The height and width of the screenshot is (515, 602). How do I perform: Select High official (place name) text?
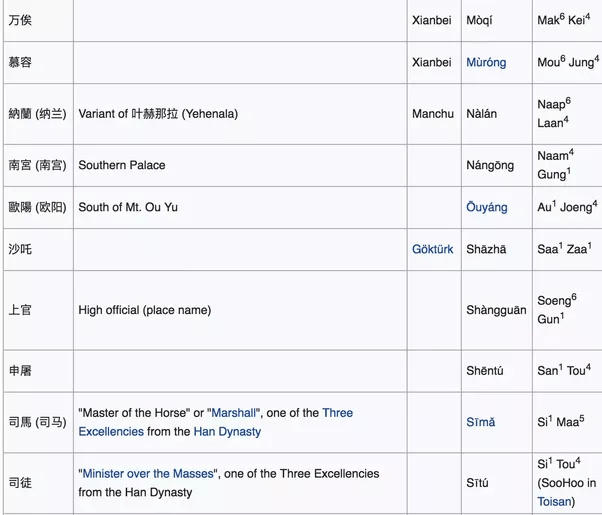145,310
